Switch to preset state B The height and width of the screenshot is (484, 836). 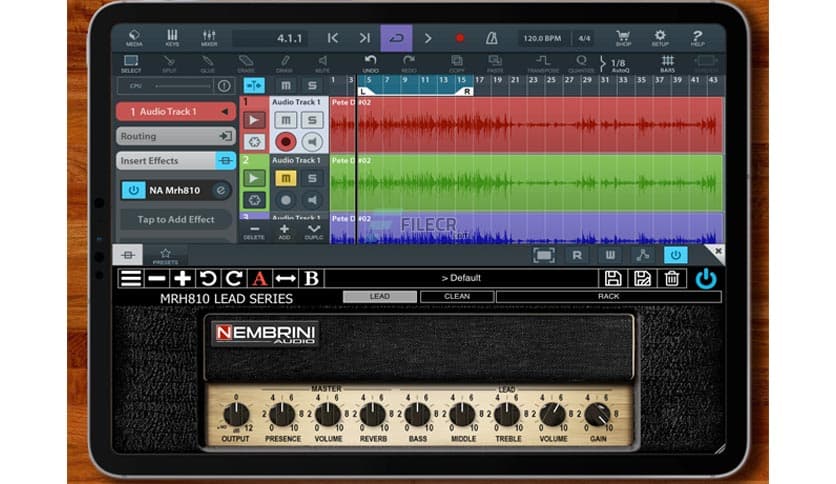[x=311, y=278]
